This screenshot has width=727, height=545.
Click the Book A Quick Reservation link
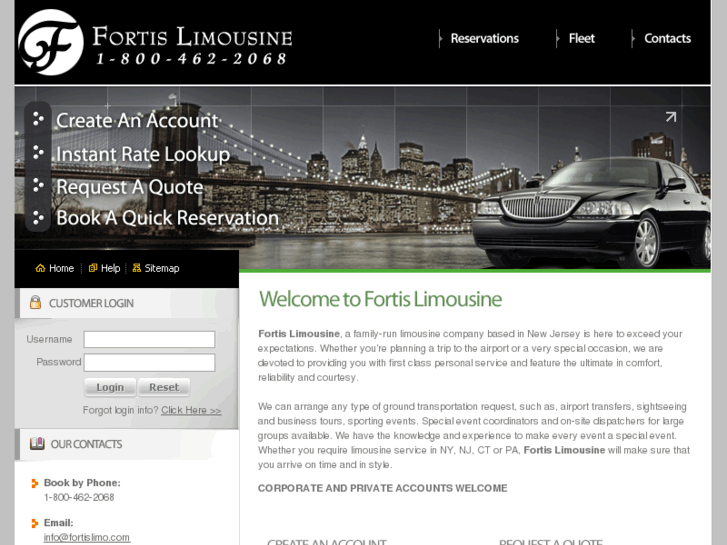click(x=167, y=218)
